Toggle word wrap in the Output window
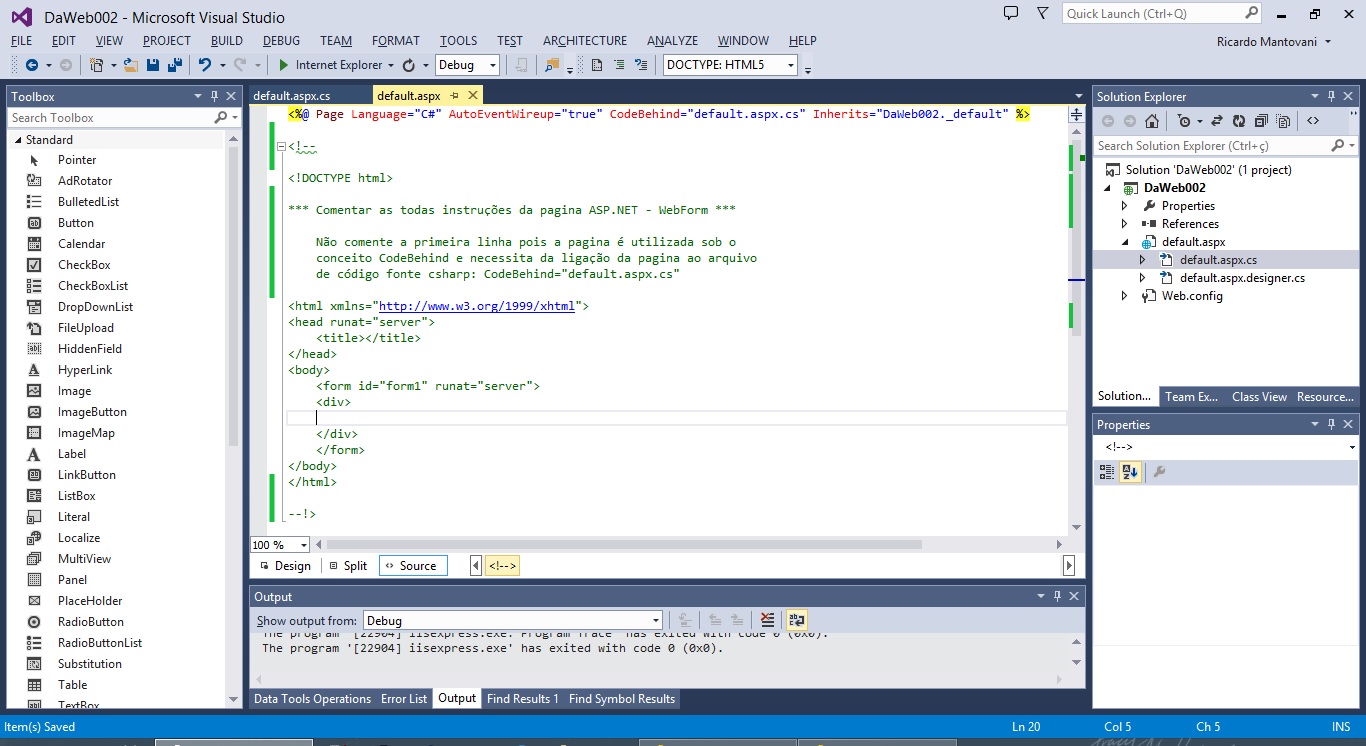 coord(796,621)
